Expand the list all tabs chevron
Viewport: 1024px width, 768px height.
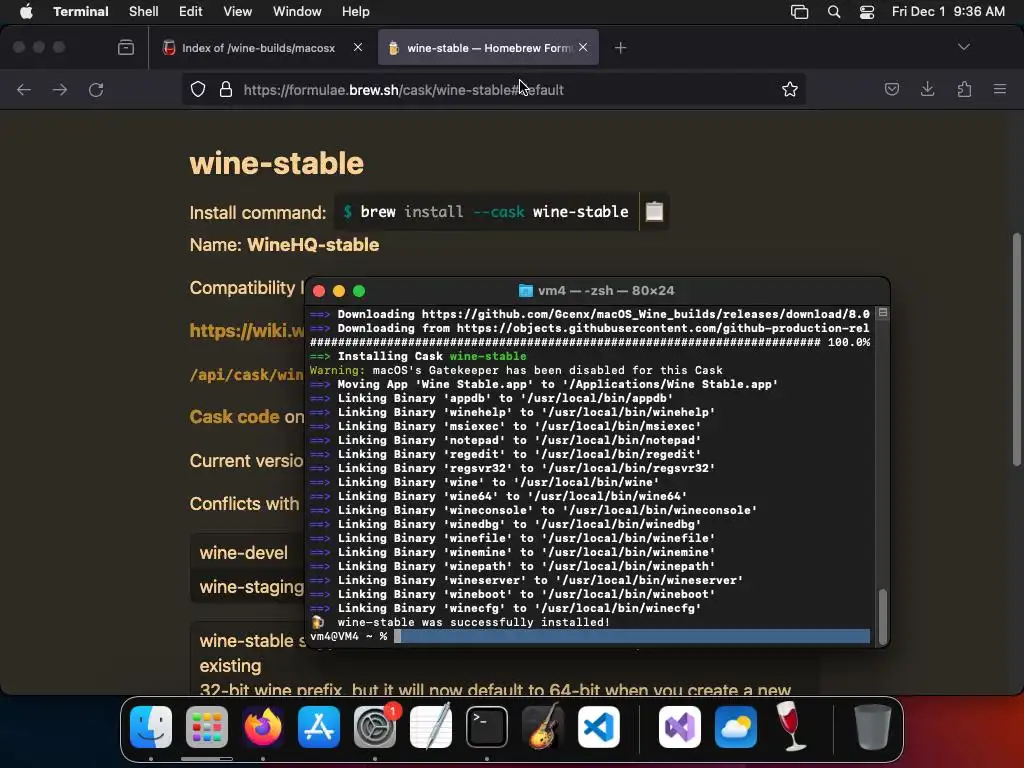[x=963, y=47]
